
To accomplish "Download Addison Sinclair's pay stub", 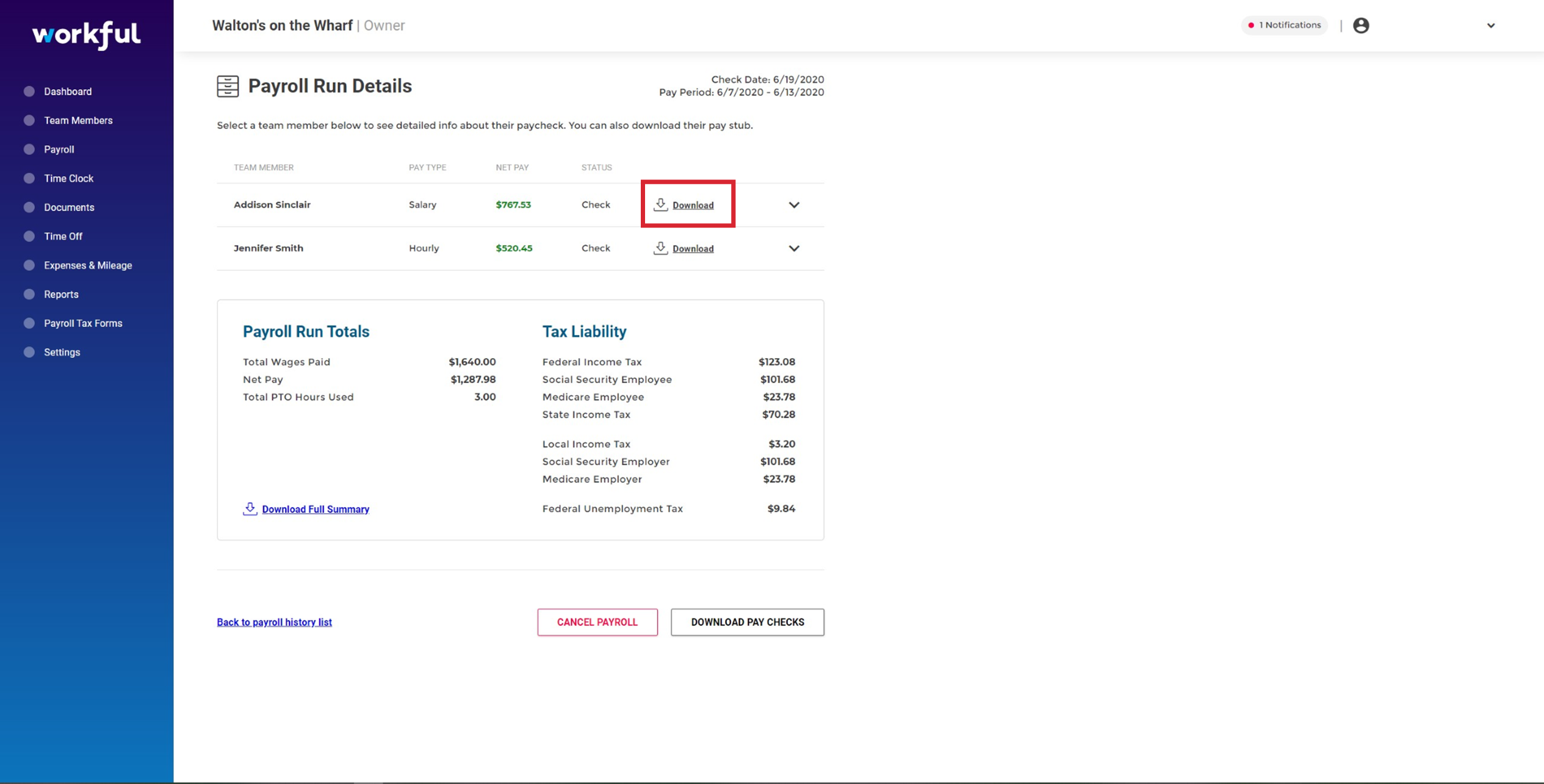I will 693,205.
